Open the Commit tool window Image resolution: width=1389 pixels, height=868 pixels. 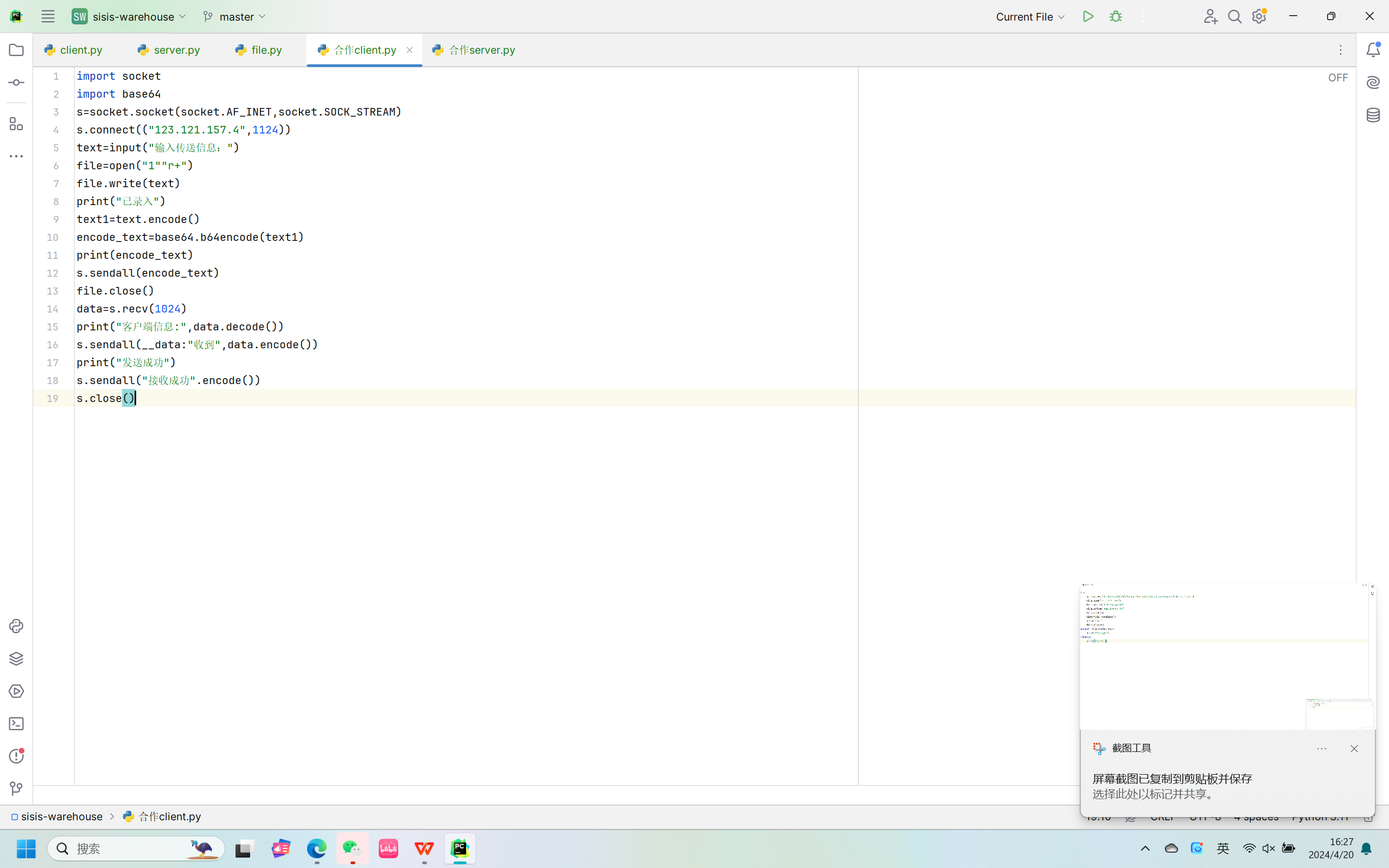coord(16,82)
